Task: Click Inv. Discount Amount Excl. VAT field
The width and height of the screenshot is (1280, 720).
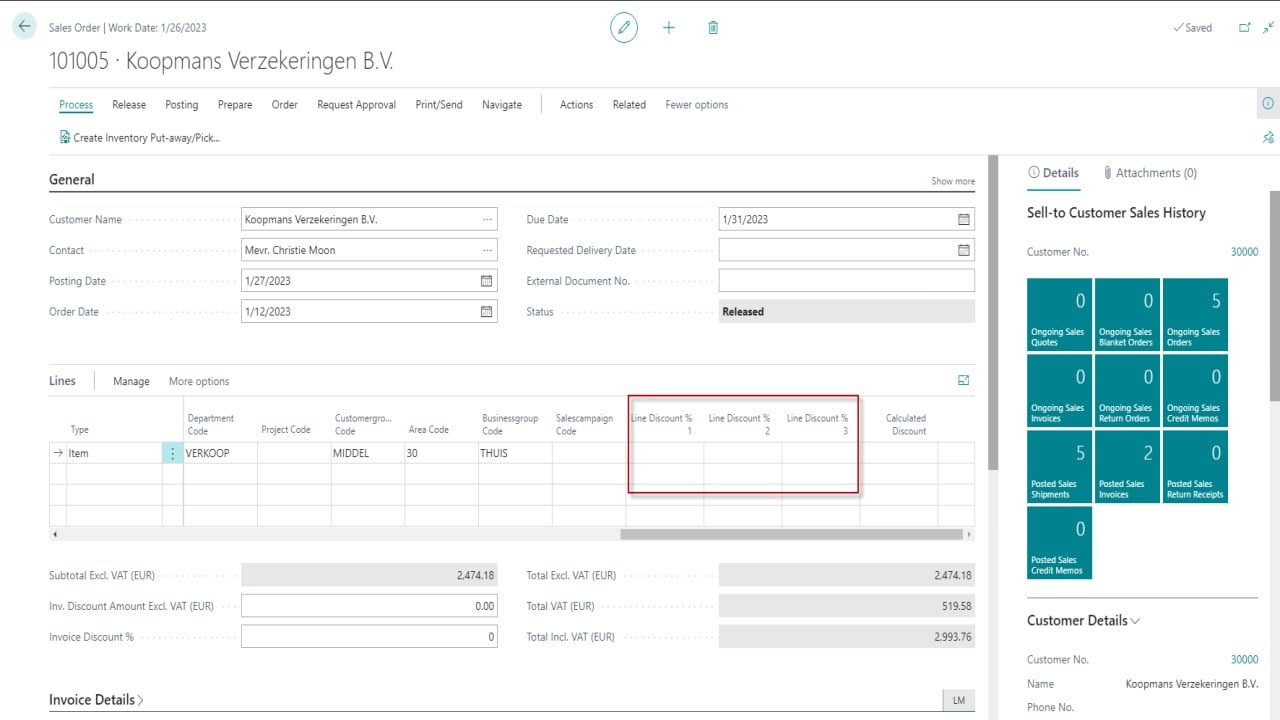Action: (369, 606)
